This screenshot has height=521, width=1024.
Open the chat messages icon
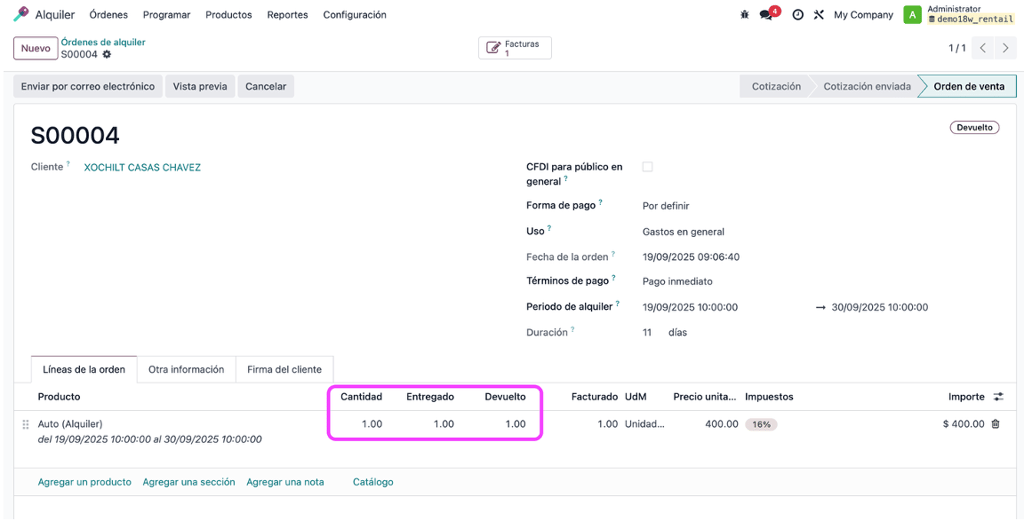769,14
